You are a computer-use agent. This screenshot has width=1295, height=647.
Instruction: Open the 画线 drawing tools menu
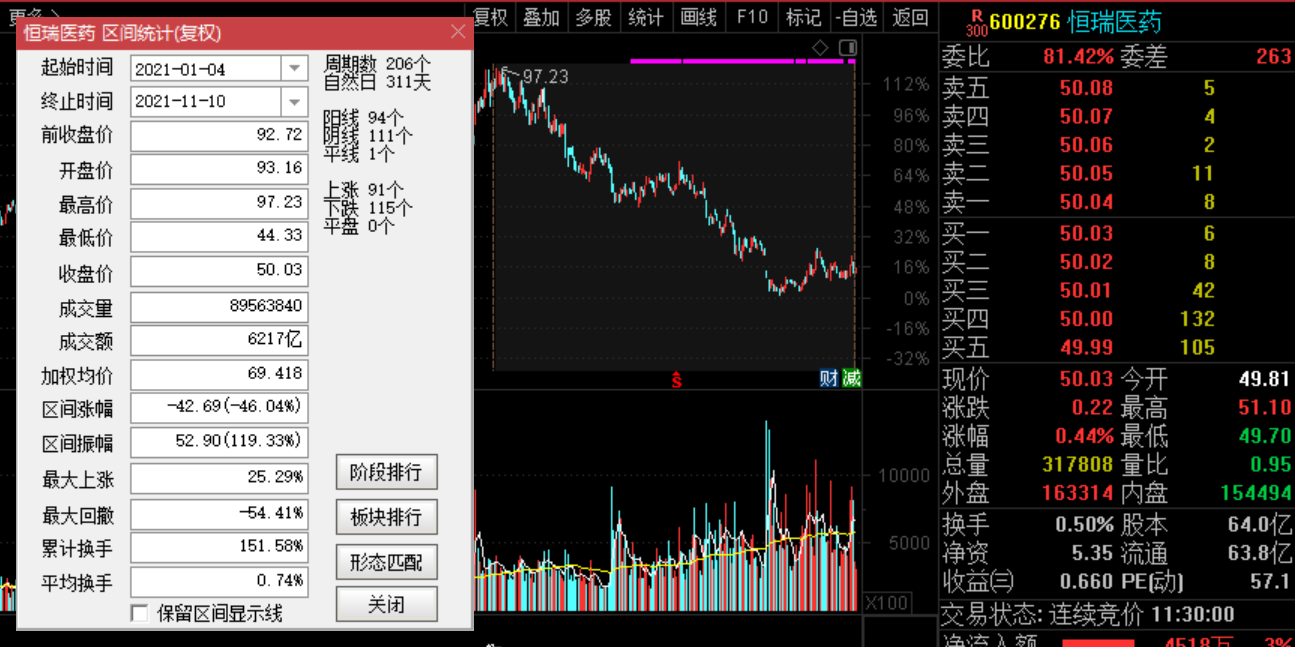pos(698,17)
